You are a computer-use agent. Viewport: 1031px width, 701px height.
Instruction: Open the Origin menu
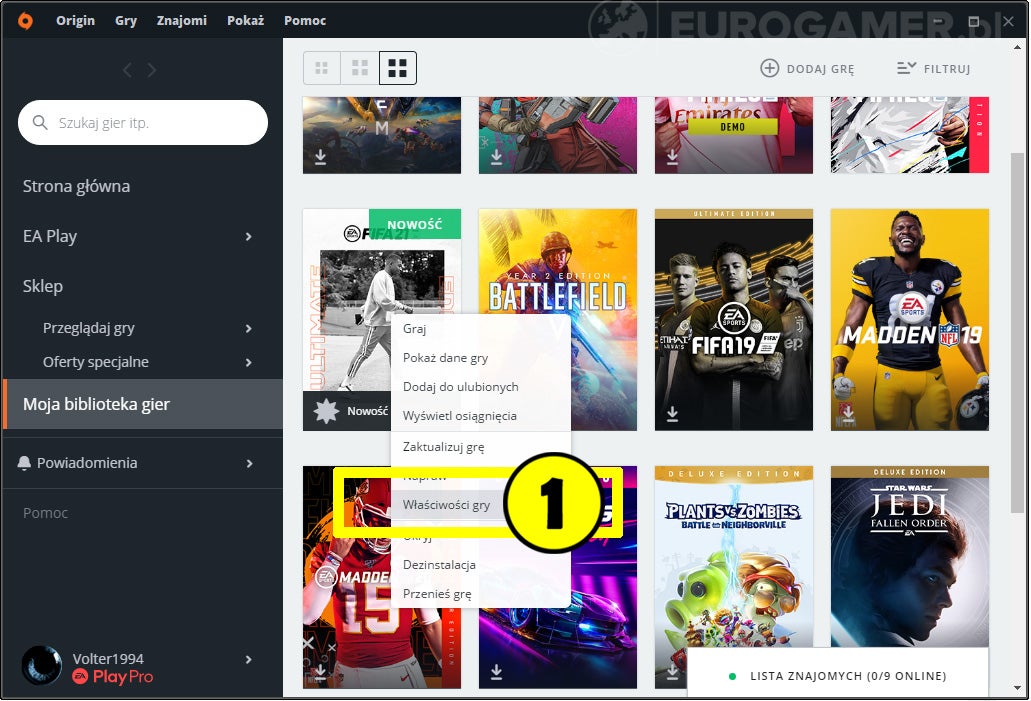[75, 20]
